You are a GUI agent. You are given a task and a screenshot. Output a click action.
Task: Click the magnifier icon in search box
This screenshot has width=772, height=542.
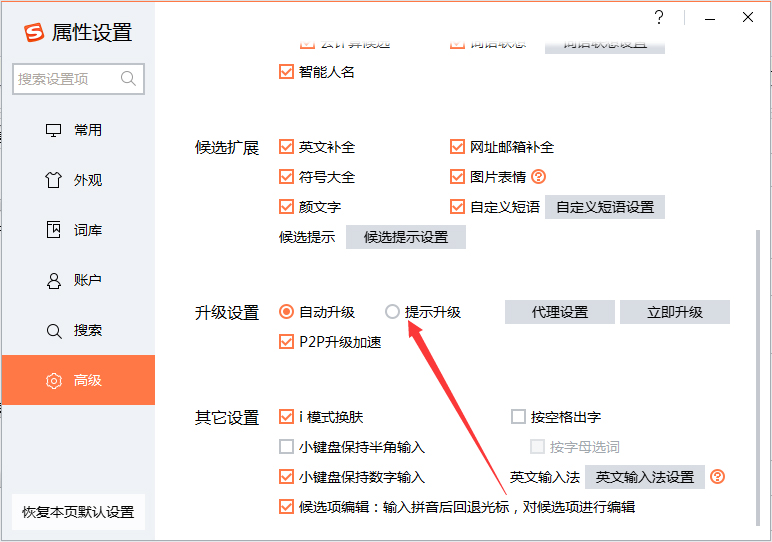click(x=128, y=78)
